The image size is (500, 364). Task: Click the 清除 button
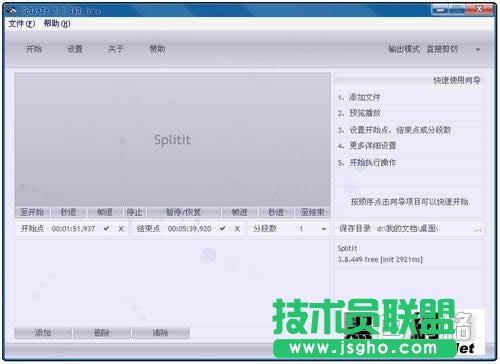pyautogui.click(x=160, y=333)
